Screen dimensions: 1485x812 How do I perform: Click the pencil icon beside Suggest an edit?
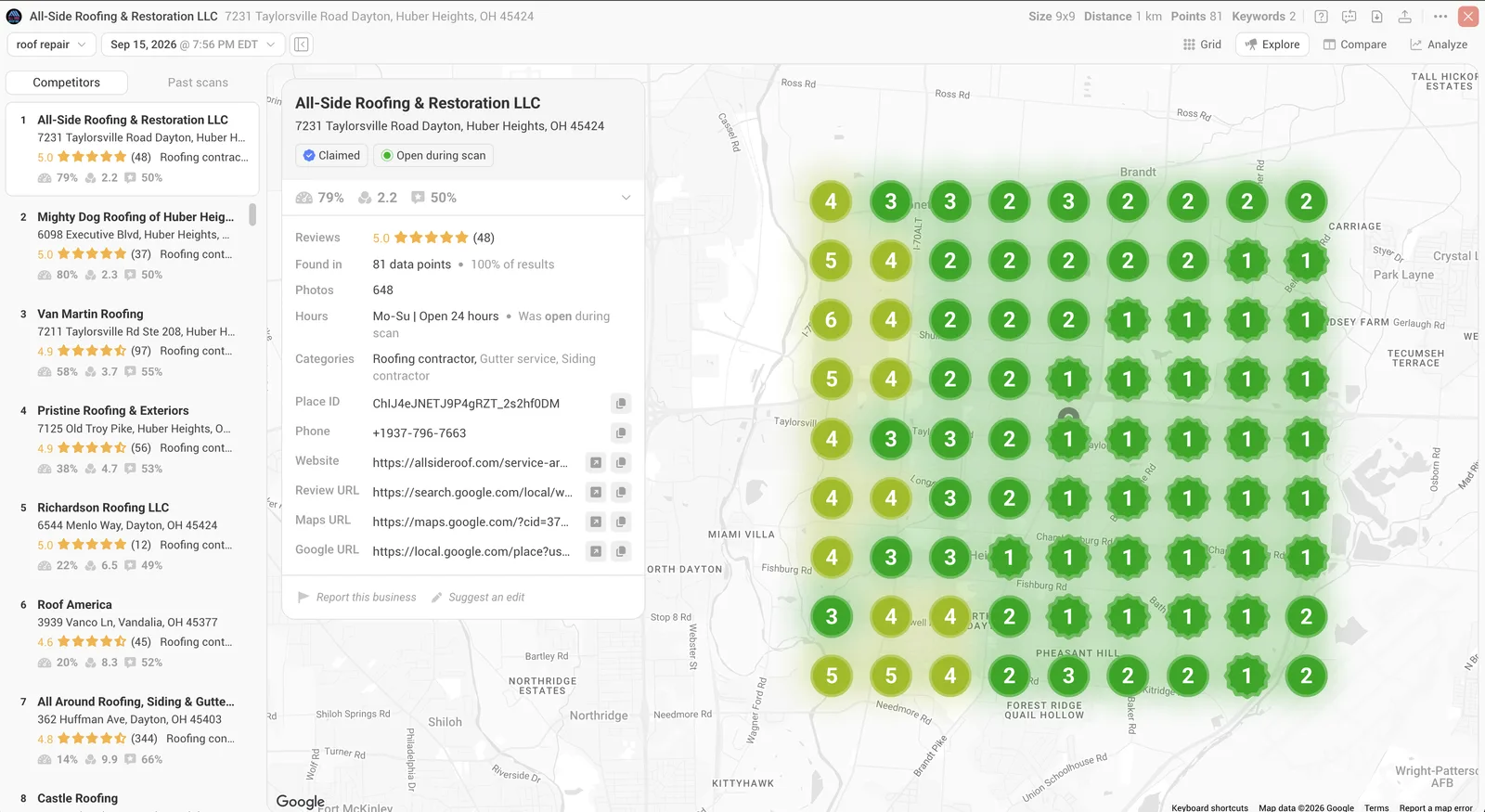pyautogui.click(x=436, y=598)
